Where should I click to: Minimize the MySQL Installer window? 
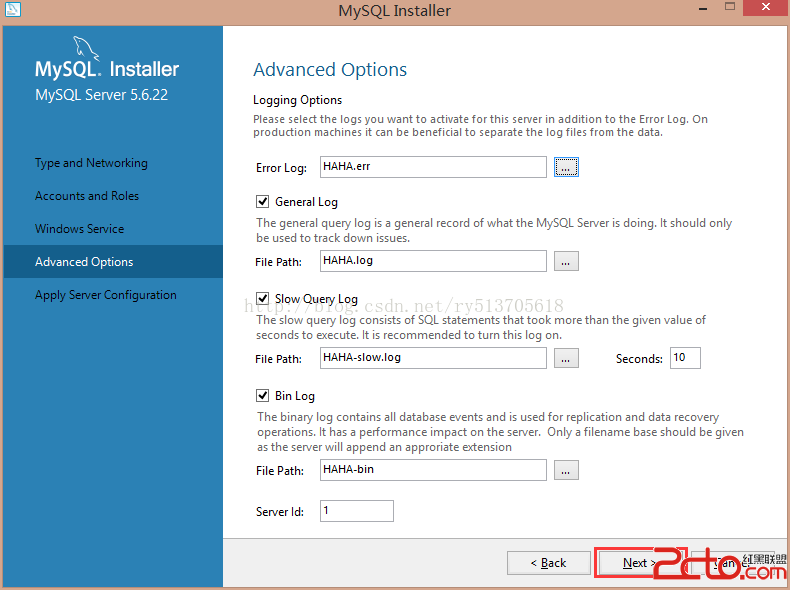tap(703, 9)
